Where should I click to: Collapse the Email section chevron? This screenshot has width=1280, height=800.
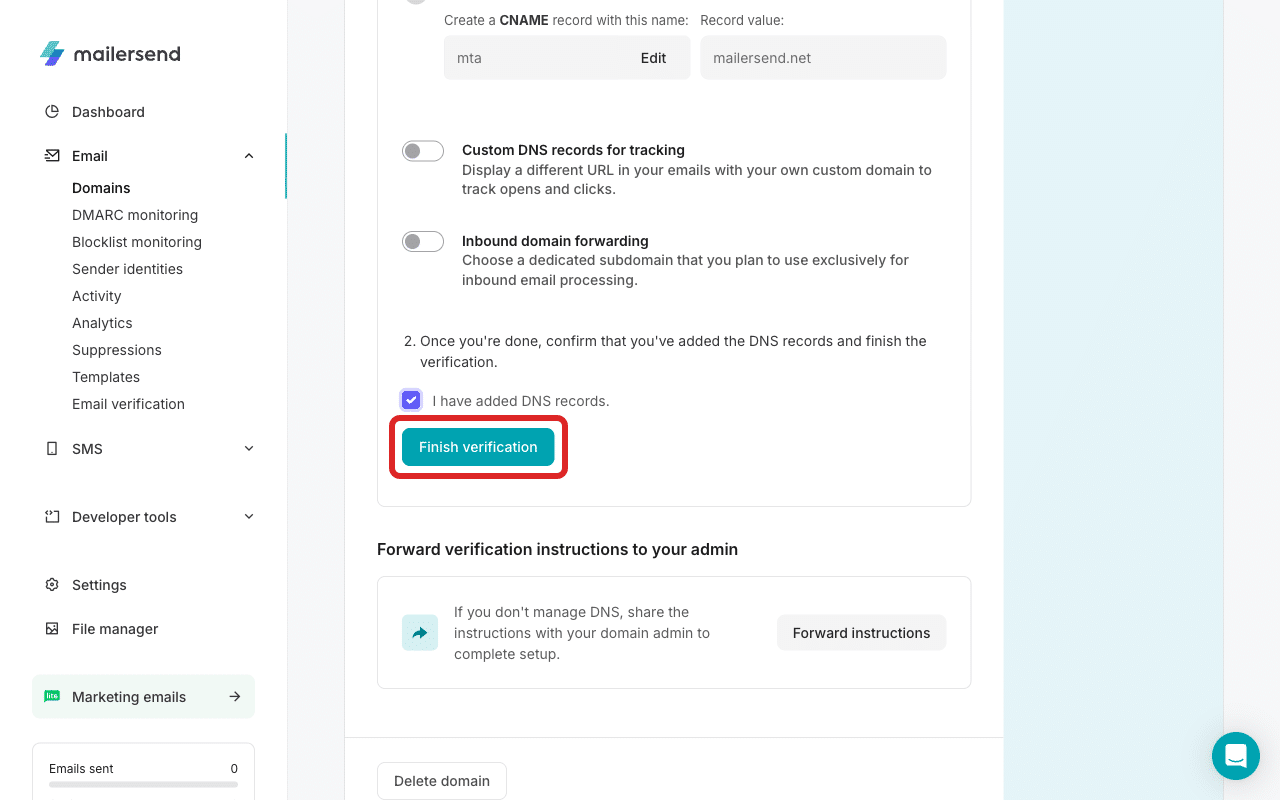(248, 155)
